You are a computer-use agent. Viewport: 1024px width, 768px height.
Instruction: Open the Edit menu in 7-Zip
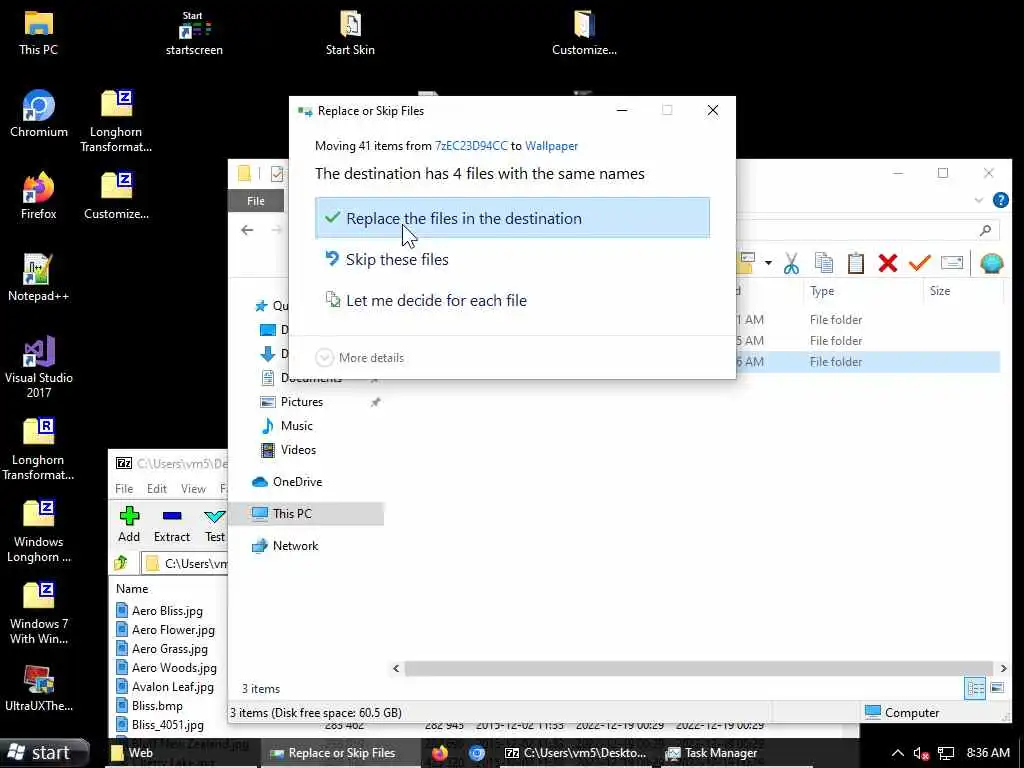[x=157, y=488]
